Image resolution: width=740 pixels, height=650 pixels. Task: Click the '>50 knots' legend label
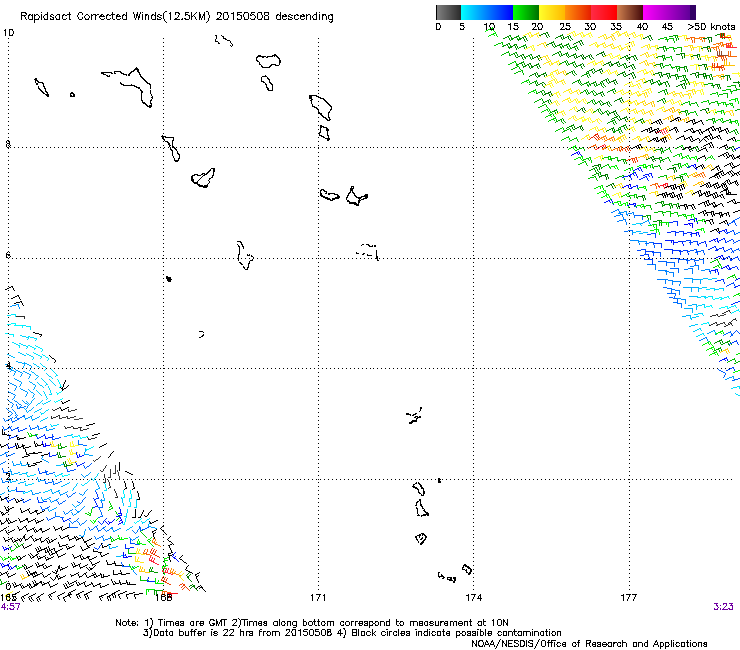(711, 27)
